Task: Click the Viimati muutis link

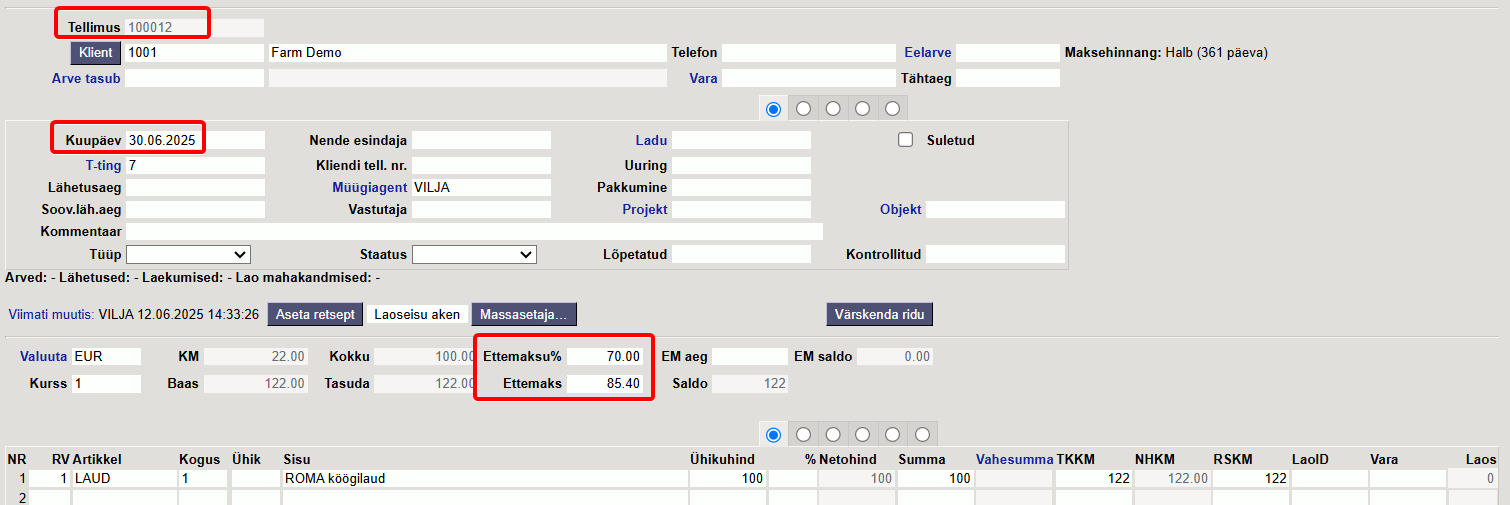Action: 51,314
